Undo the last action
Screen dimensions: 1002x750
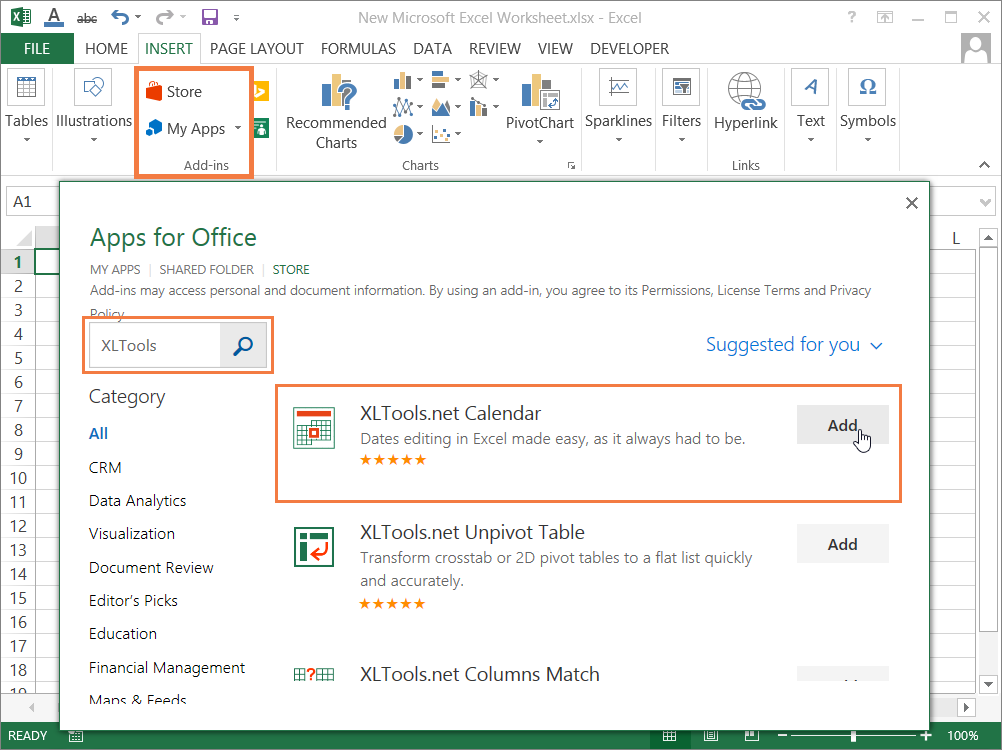[120, 17]
